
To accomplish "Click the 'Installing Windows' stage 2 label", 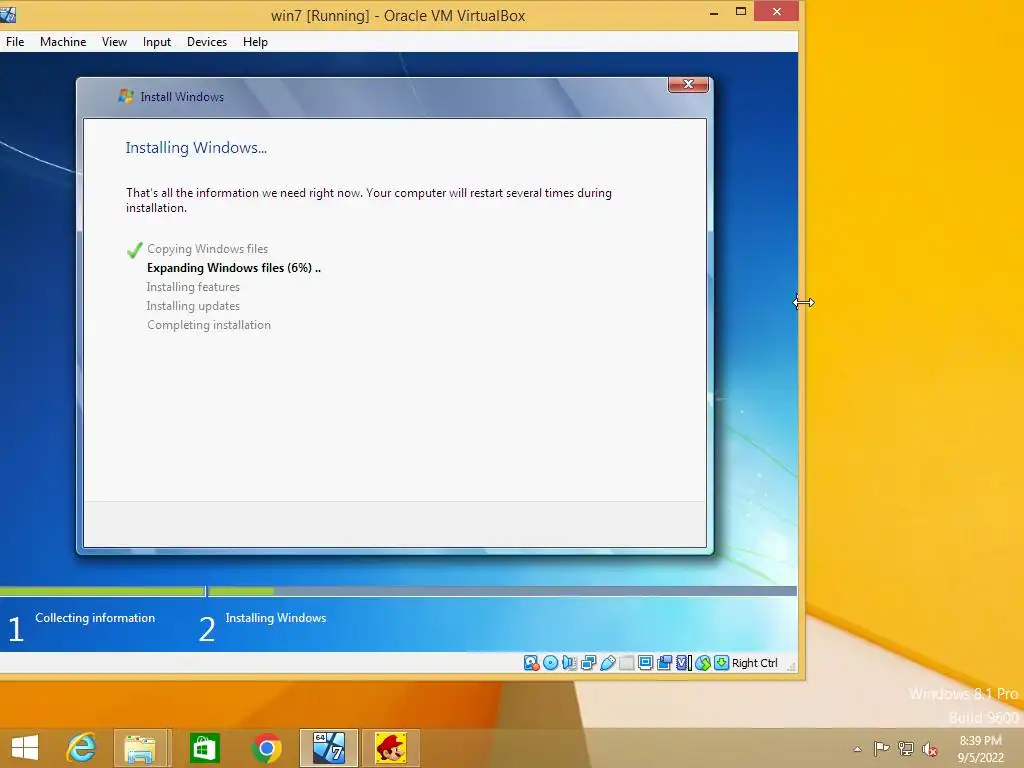I will point(276,618).
